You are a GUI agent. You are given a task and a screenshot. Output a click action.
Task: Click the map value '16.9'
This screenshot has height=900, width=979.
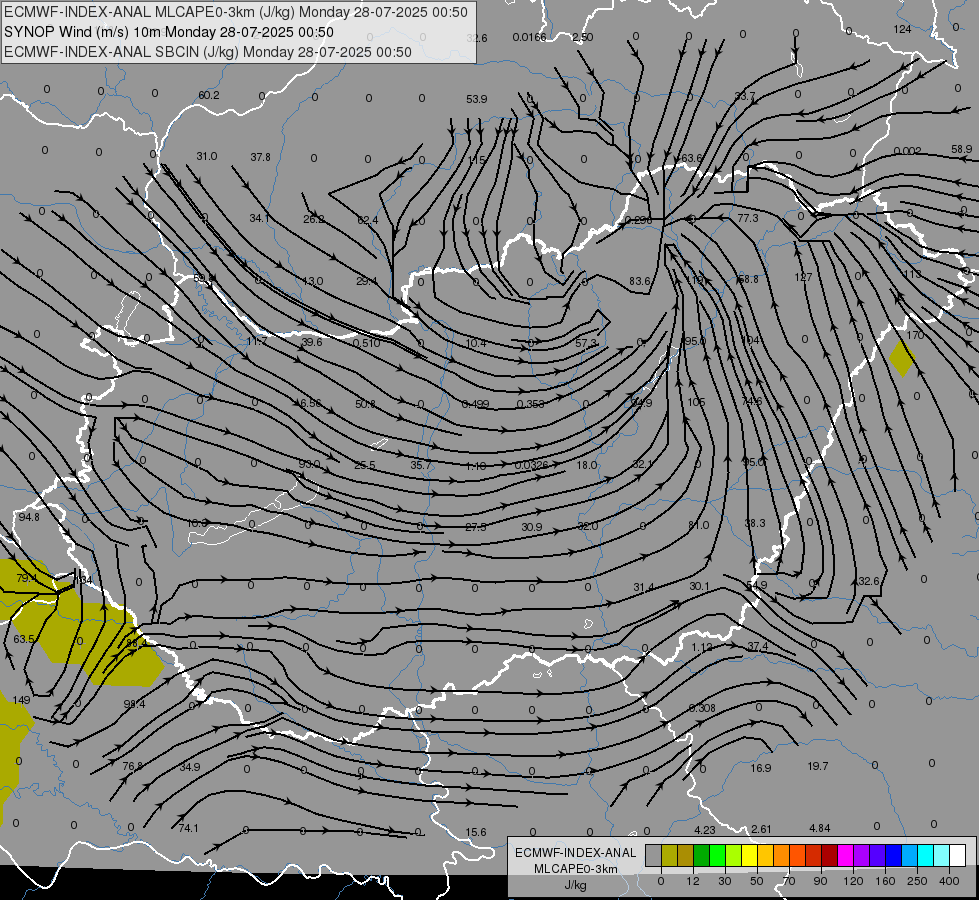[x=760, y=768]
